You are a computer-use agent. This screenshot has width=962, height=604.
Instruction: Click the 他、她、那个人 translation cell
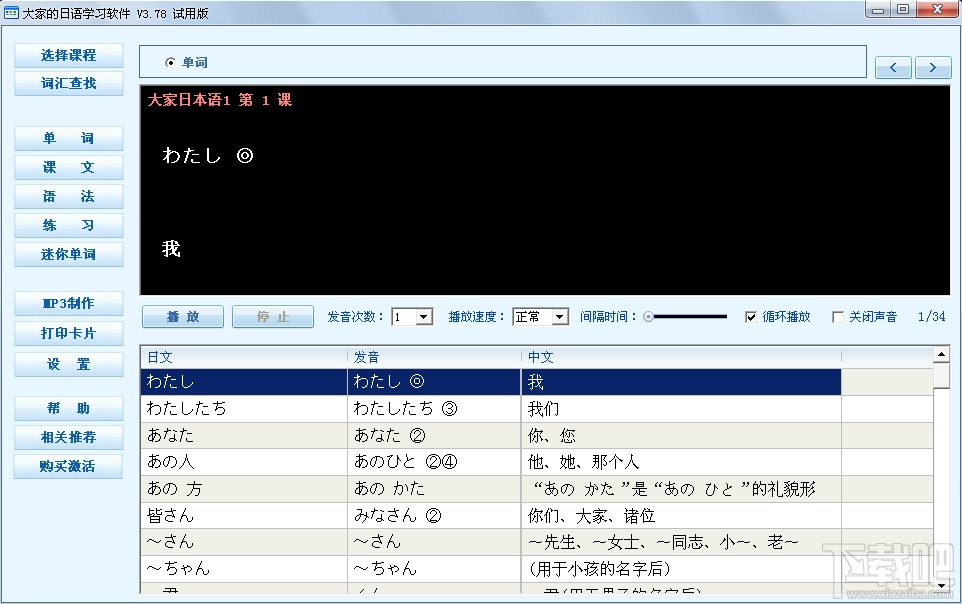(681, 462)
